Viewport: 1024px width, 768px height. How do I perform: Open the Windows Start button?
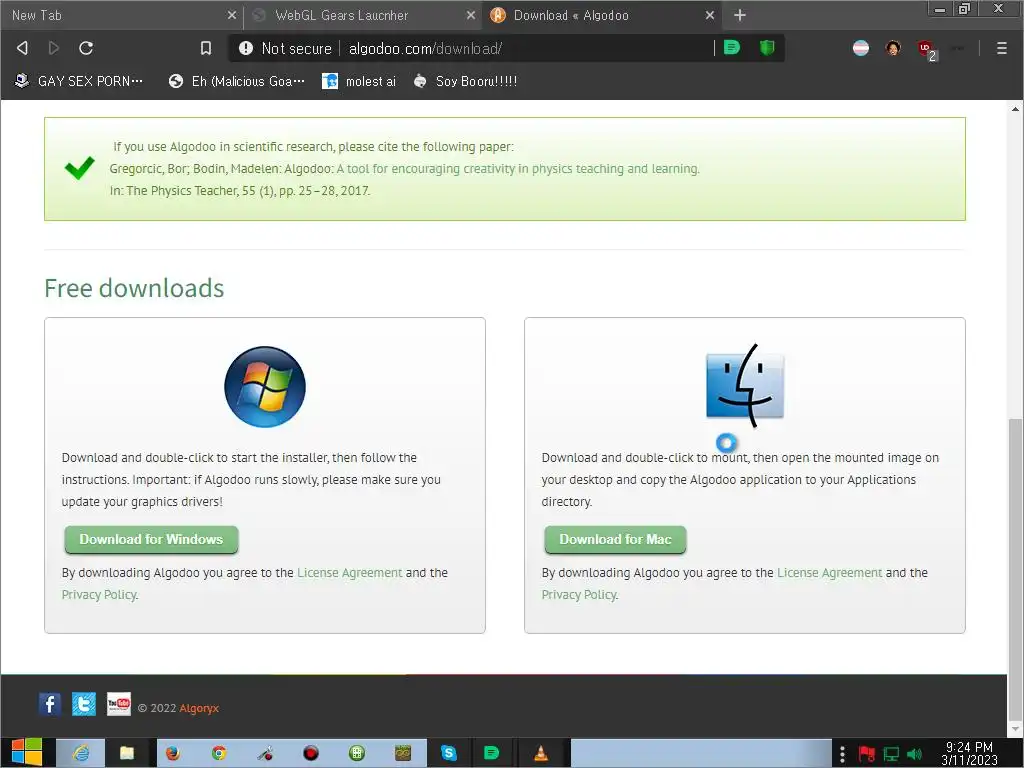pyautogui.click(x=27, y=753)
